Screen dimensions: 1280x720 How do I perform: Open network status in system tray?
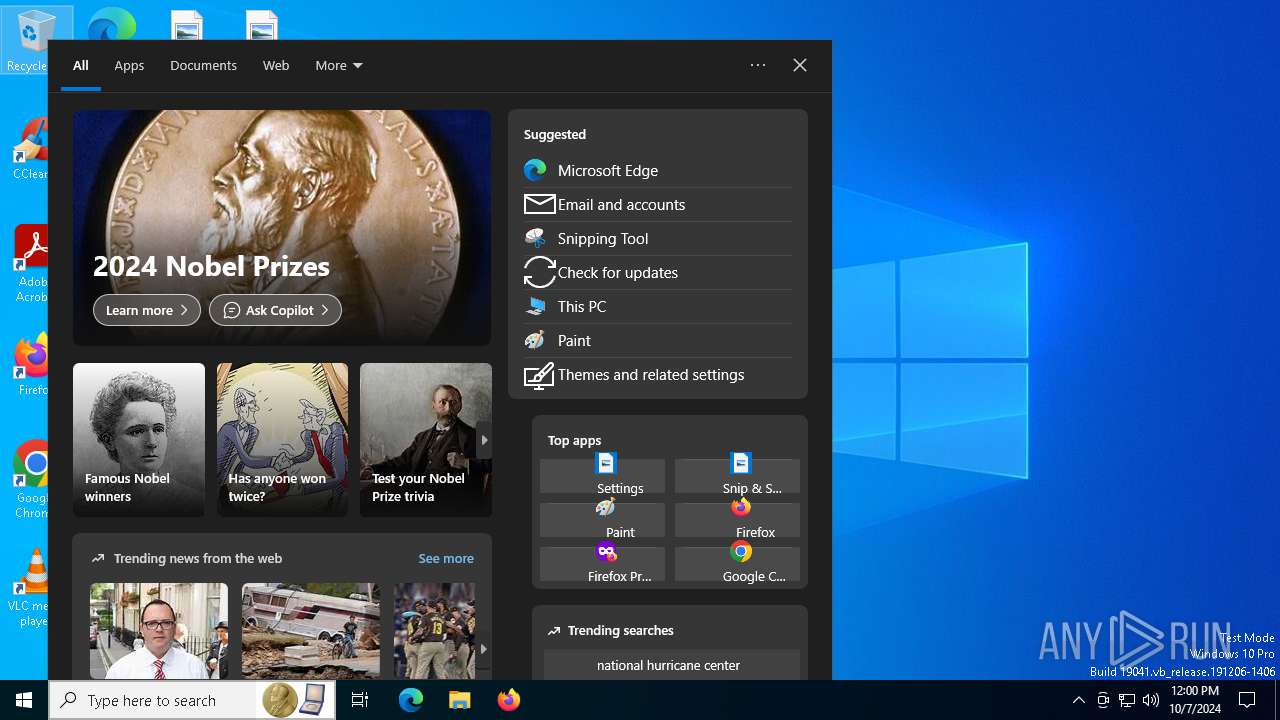(1127, 700)
